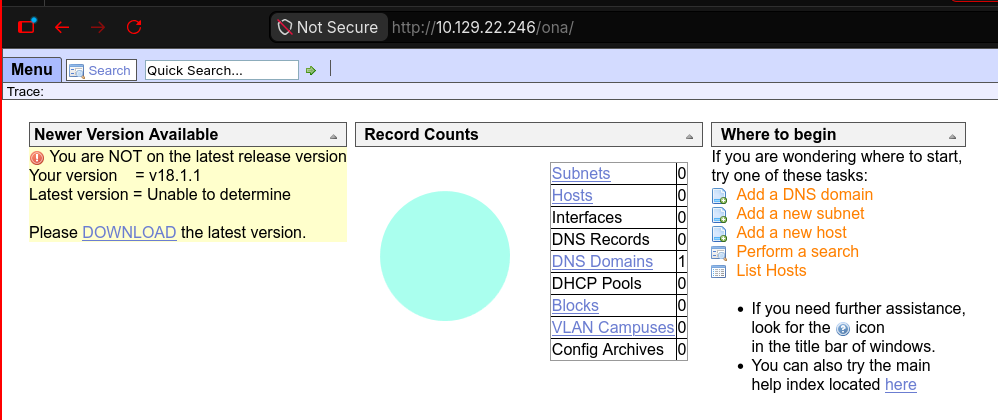Collapse the Record Counts panel
The height and width of the screenshot is (420, 998).
tap(689, 137)
